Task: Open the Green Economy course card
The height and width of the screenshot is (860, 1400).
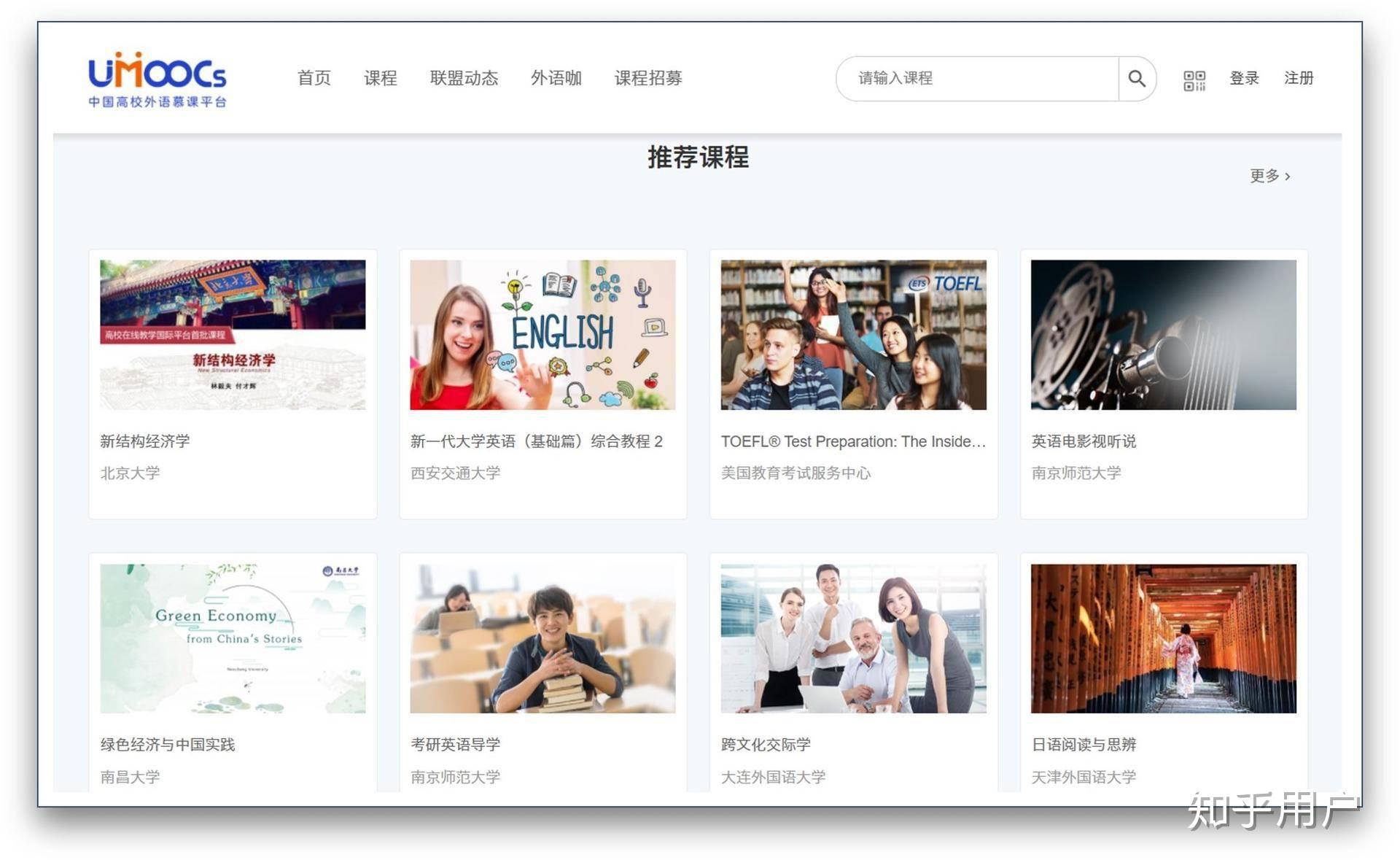Action: [x=233, y=638]
